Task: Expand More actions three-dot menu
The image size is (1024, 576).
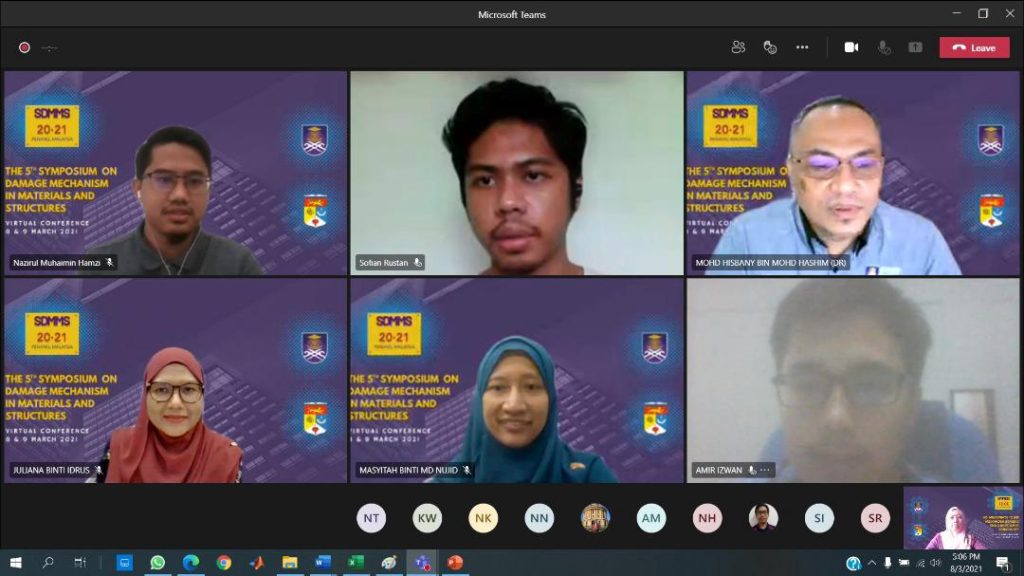Action: 802,47
